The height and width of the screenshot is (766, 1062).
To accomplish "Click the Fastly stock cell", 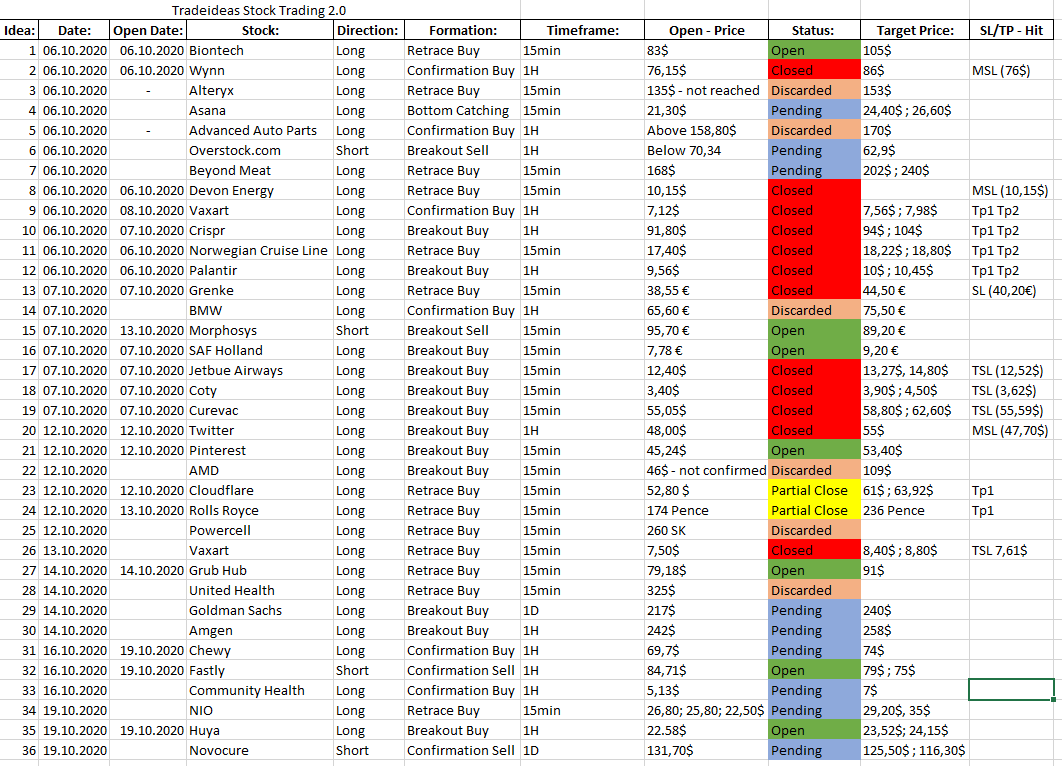I will (x=260, y=670).
